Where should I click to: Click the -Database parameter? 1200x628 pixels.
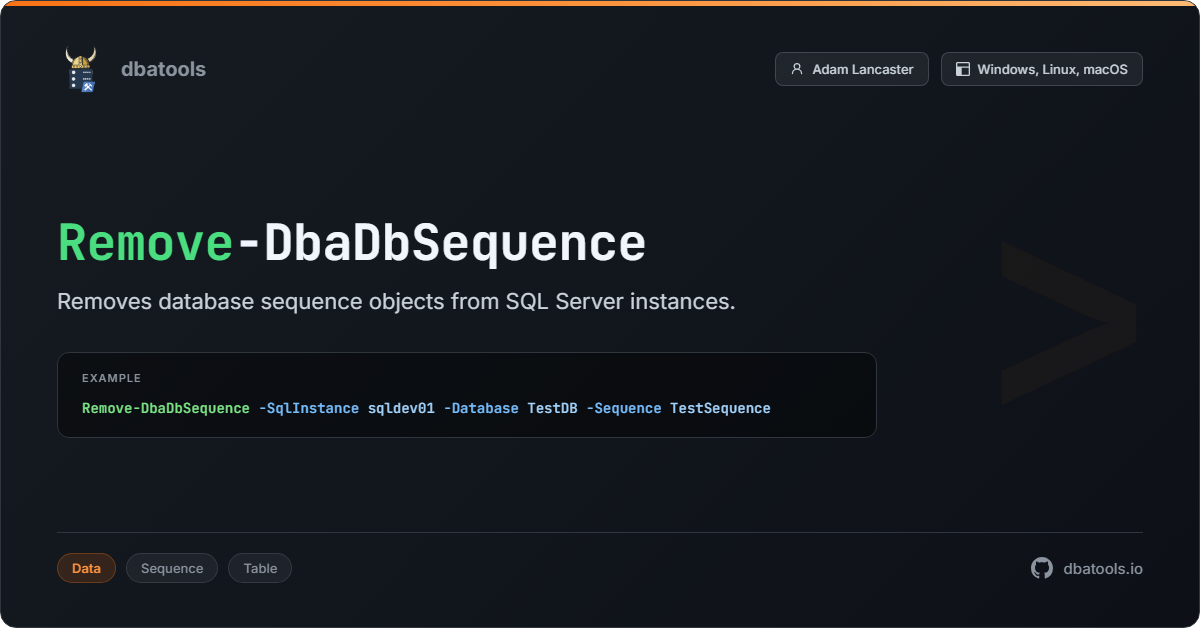point(481,408)
